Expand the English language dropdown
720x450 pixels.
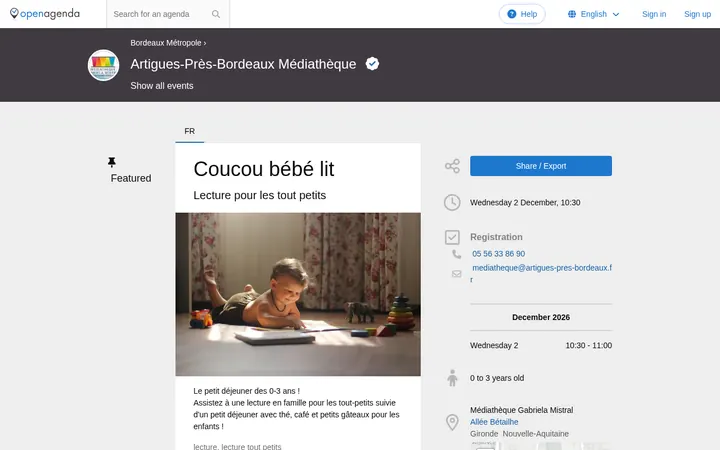click(594, 14)
